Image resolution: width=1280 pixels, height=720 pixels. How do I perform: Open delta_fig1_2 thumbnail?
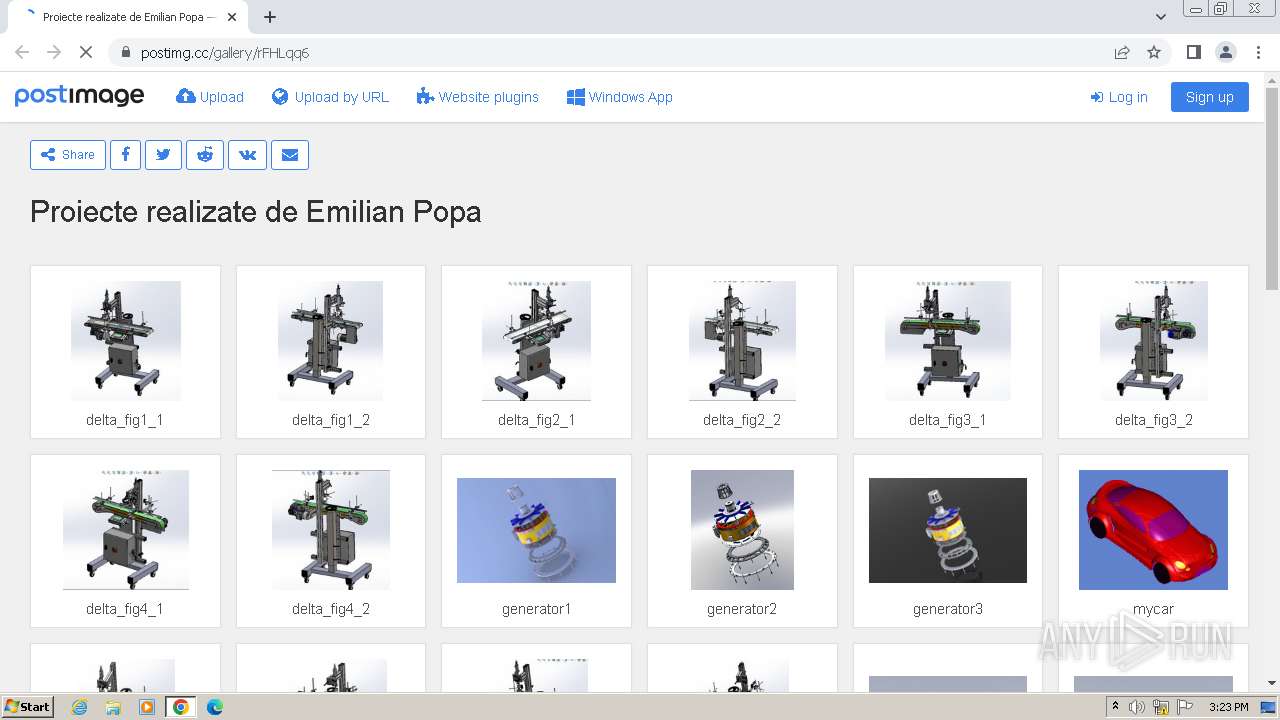pyautogui.click(x=331, y=340)
